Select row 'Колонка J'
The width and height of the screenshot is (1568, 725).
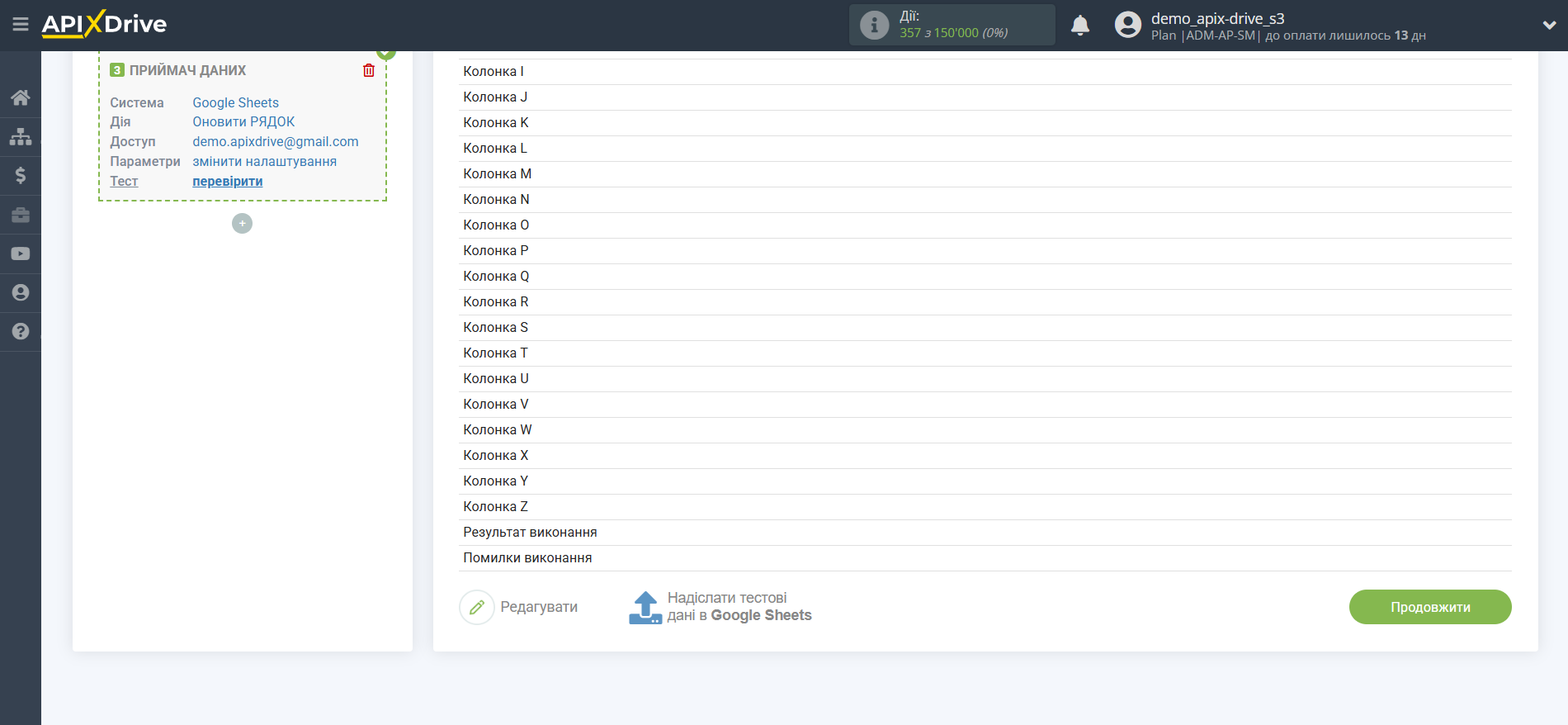pos(985,97)
